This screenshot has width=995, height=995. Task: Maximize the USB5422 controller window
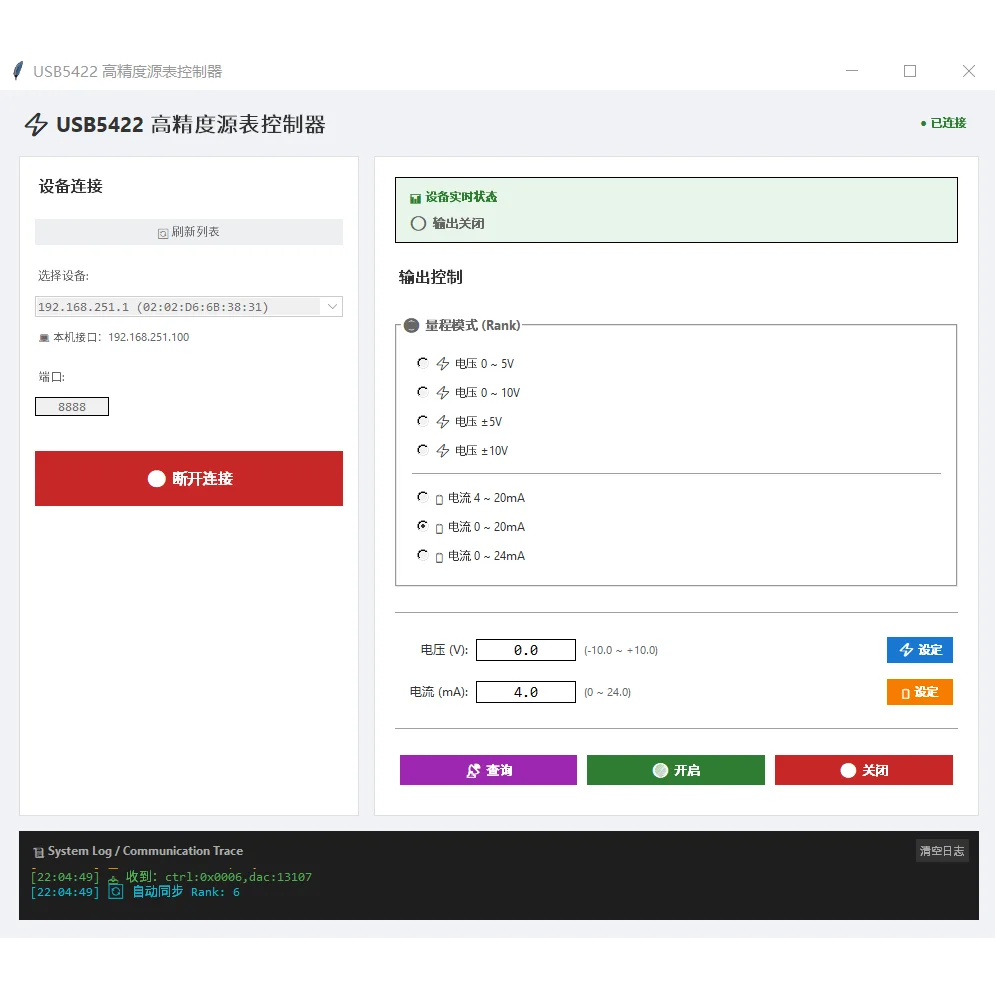click(x=910, y=71)
